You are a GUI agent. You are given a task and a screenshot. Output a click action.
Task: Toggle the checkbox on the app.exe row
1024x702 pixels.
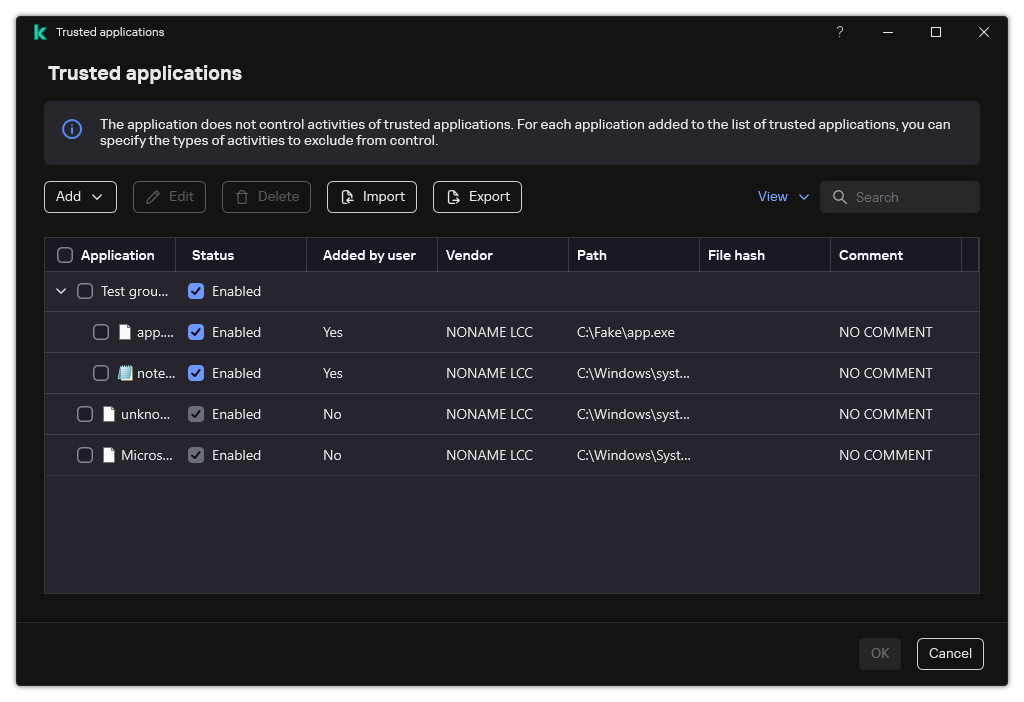[x=101, y=331]
